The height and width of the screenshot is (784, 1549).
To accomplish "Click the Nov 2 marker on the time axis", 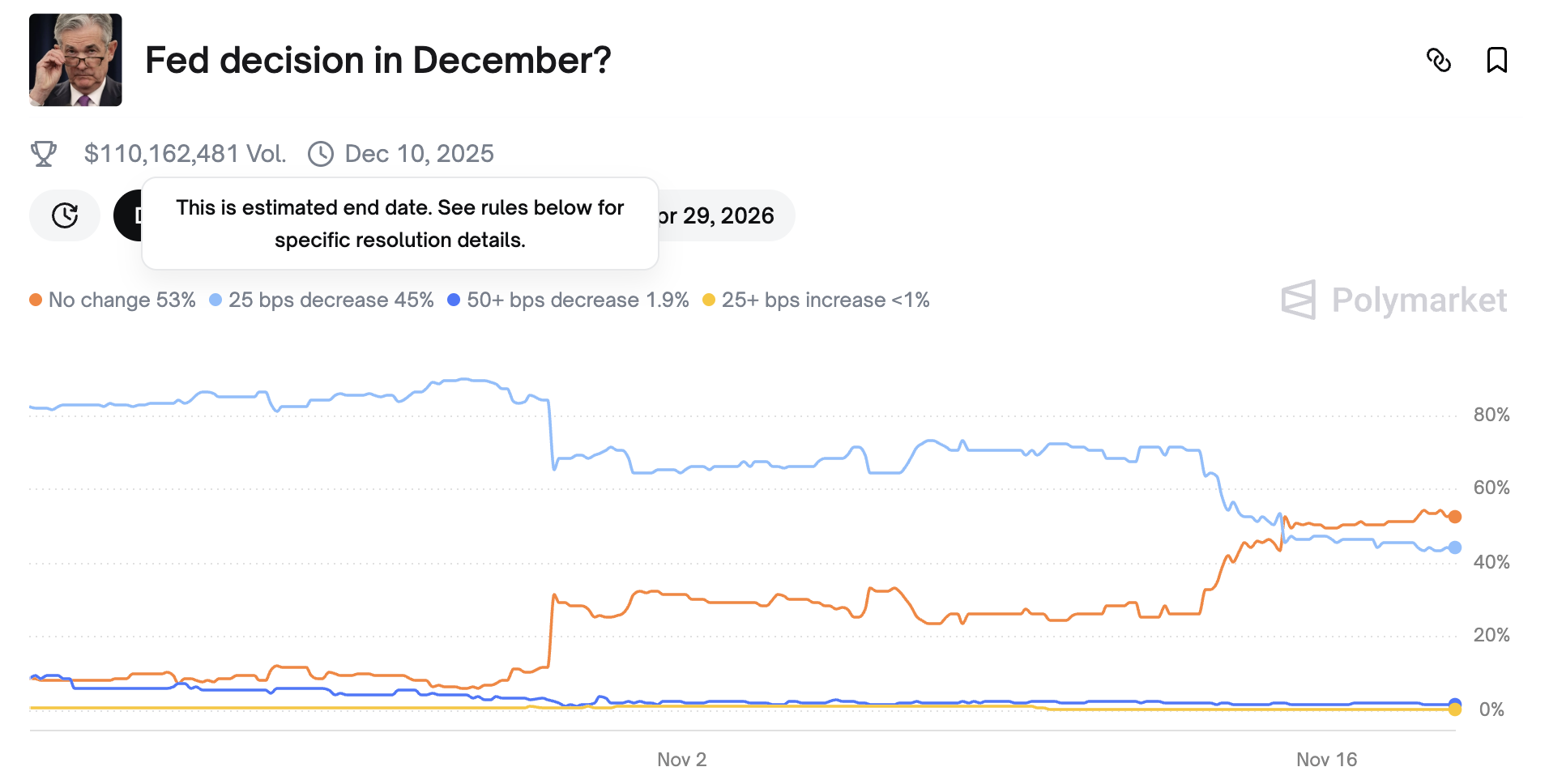I will pos(681,760).
